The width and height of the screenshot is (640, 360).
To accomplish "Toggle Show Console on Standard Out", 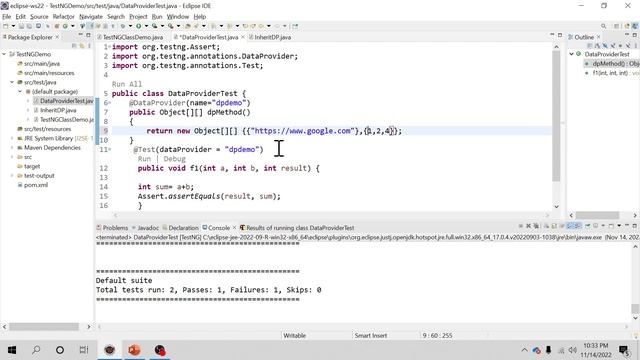I will [570, 226].
